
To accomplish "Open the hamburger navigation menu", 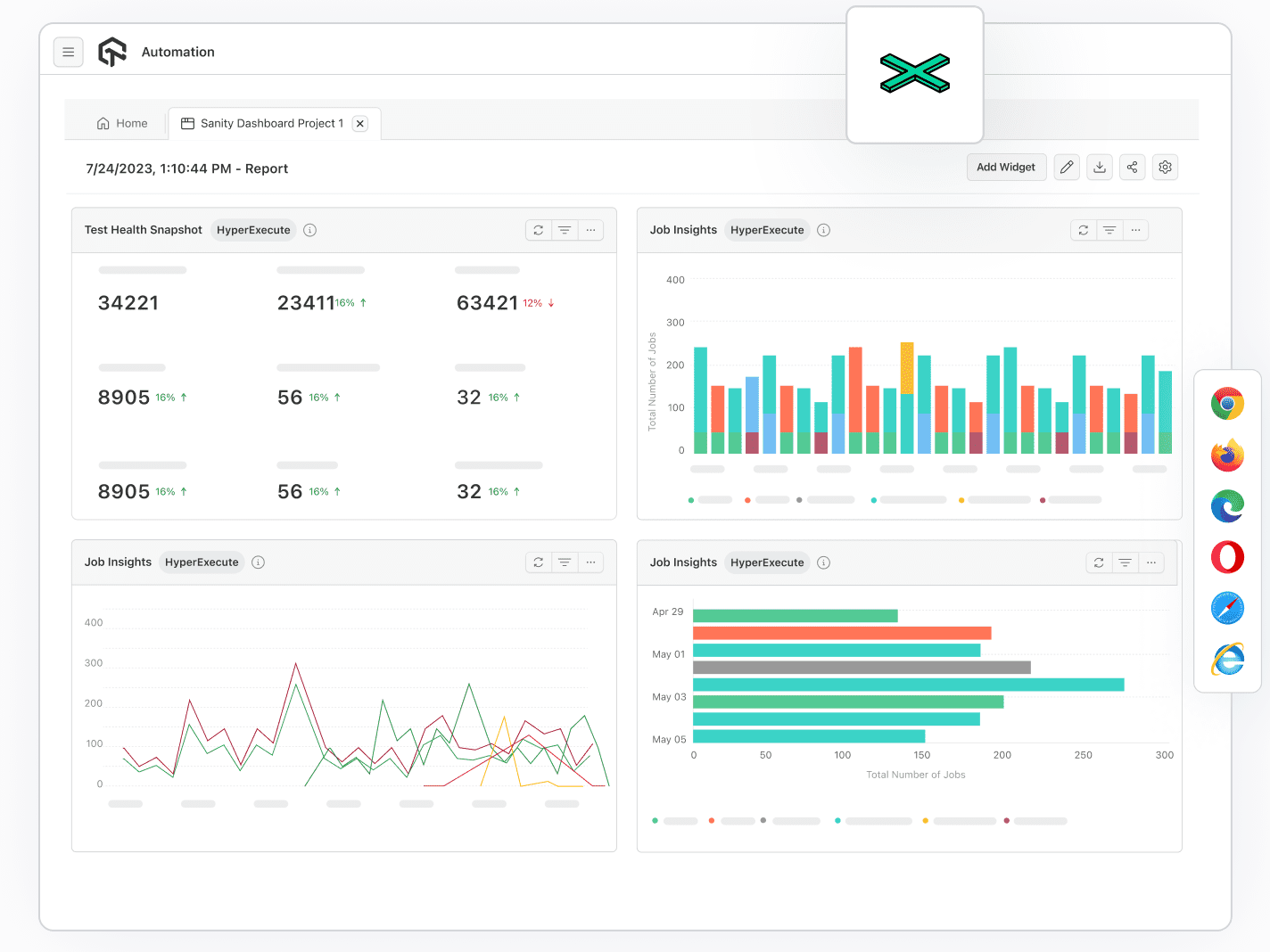I will (x=69, y=52).
